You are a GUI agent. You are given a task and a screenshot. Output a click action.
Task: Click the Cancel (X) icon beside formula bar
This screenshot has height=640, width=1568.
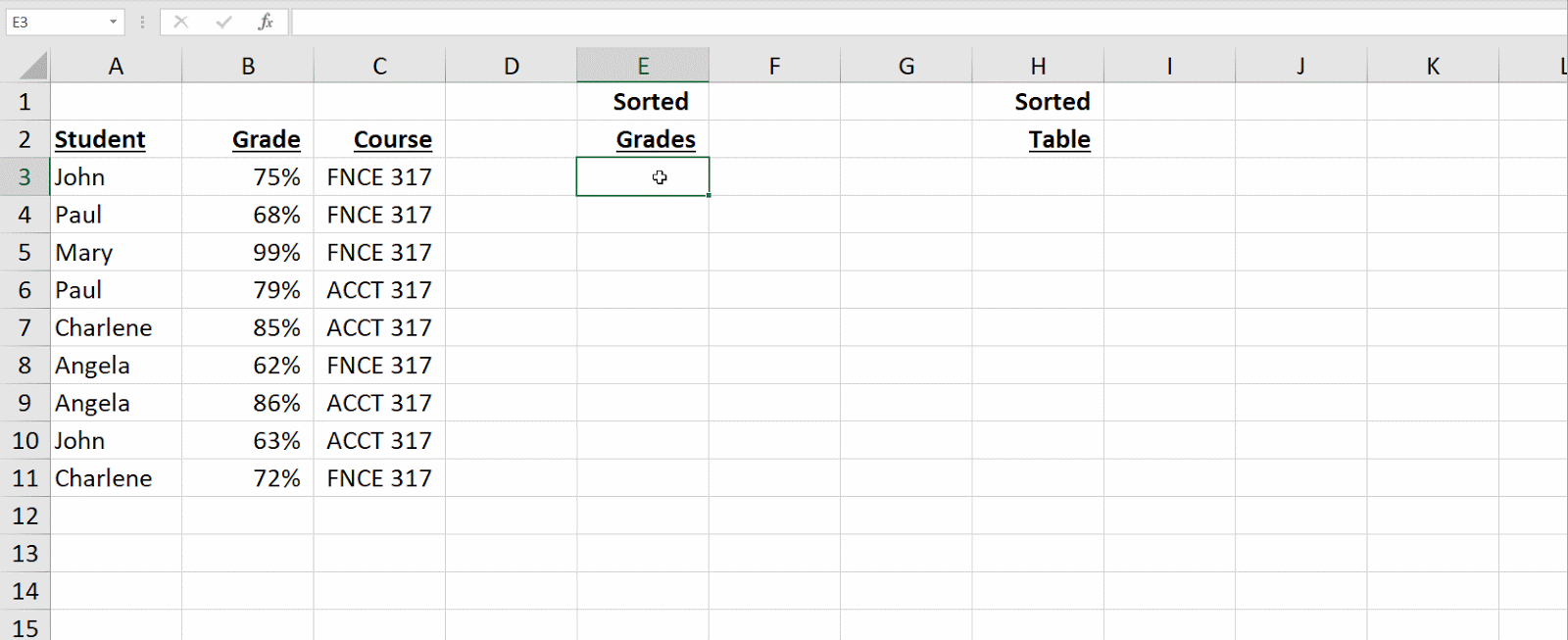tap(181, 22)
